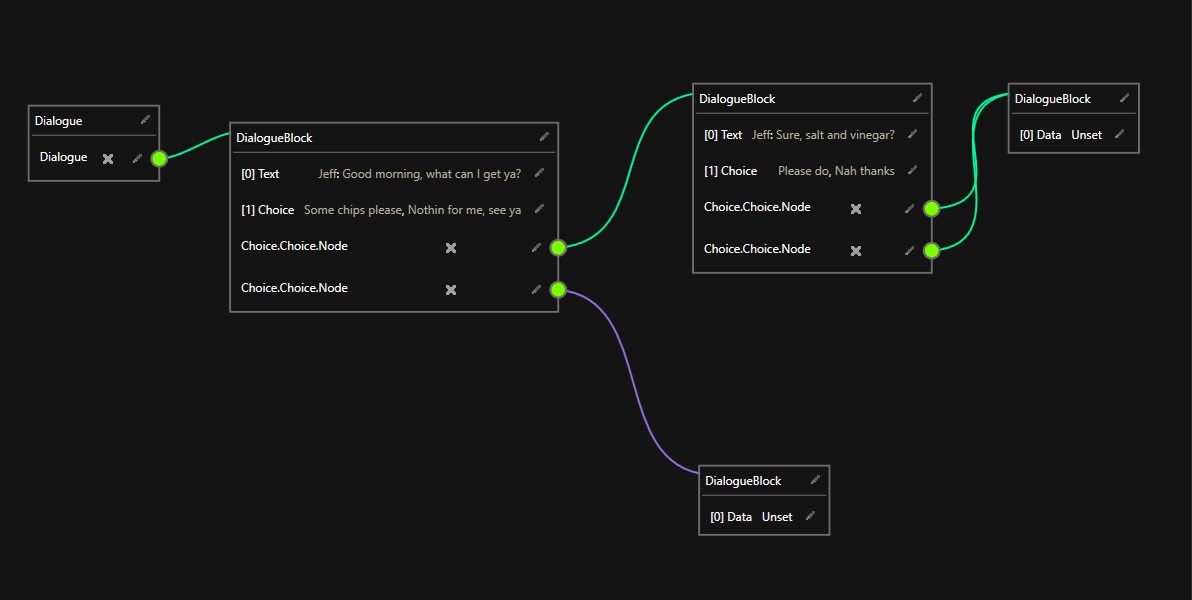Click the 'Some chips please, Nothin for me' choice text
The height and width of the screenshot is (600, 1192).
(x=412, y=210)
